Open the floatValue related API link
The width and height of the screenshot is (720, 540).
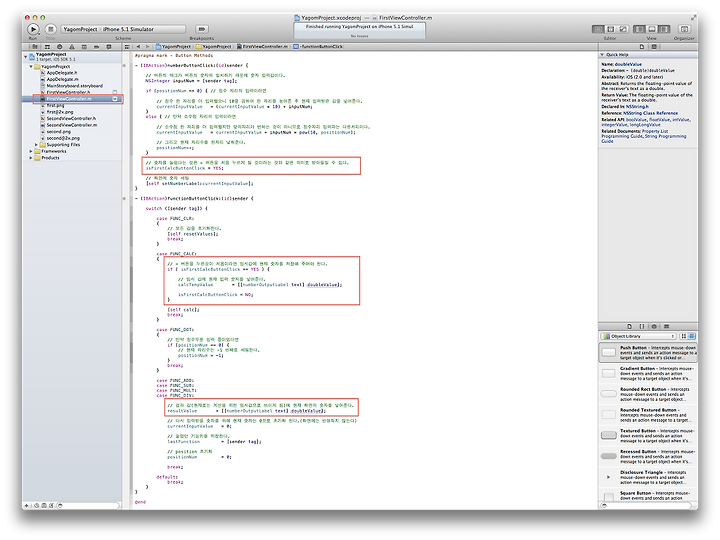click(x=659, y=119)
